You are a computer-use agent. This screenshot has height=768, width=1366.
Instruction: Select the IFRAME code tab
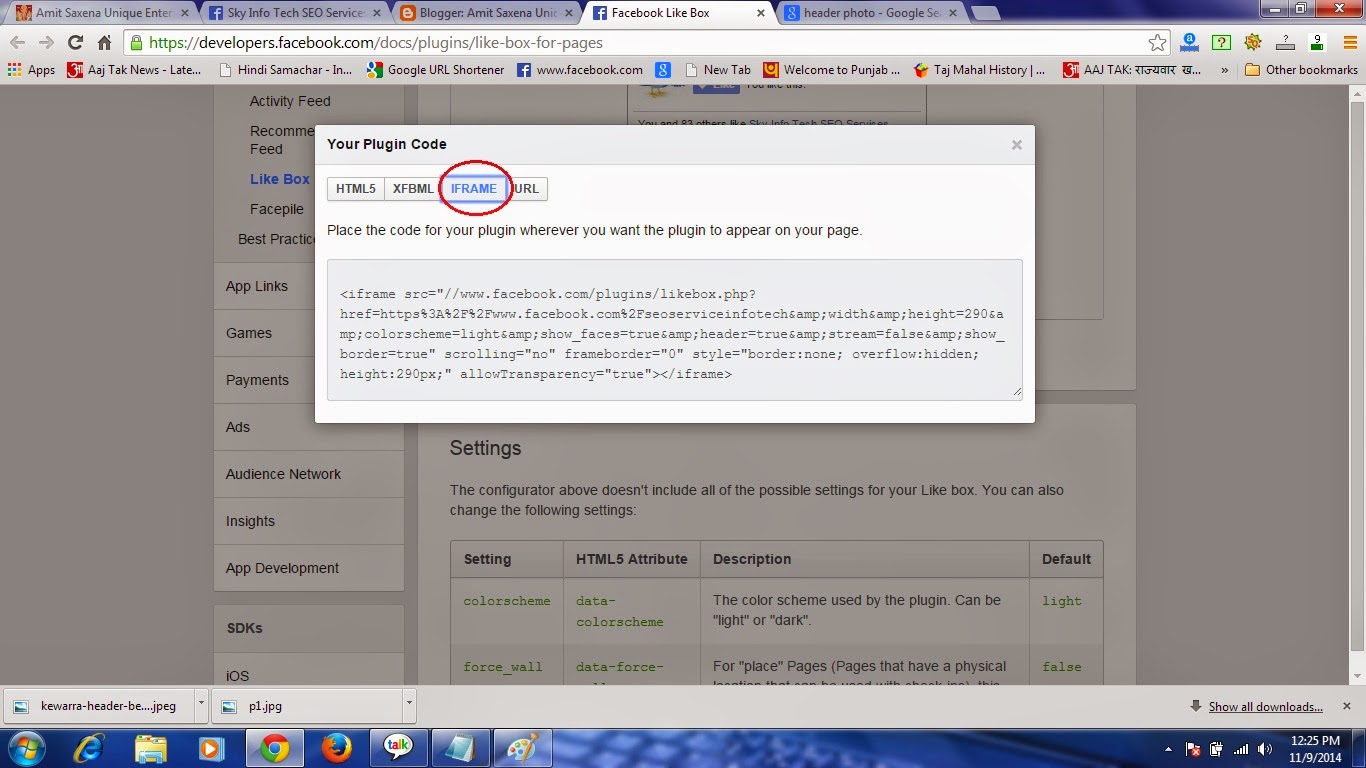[x=474, y=188]
